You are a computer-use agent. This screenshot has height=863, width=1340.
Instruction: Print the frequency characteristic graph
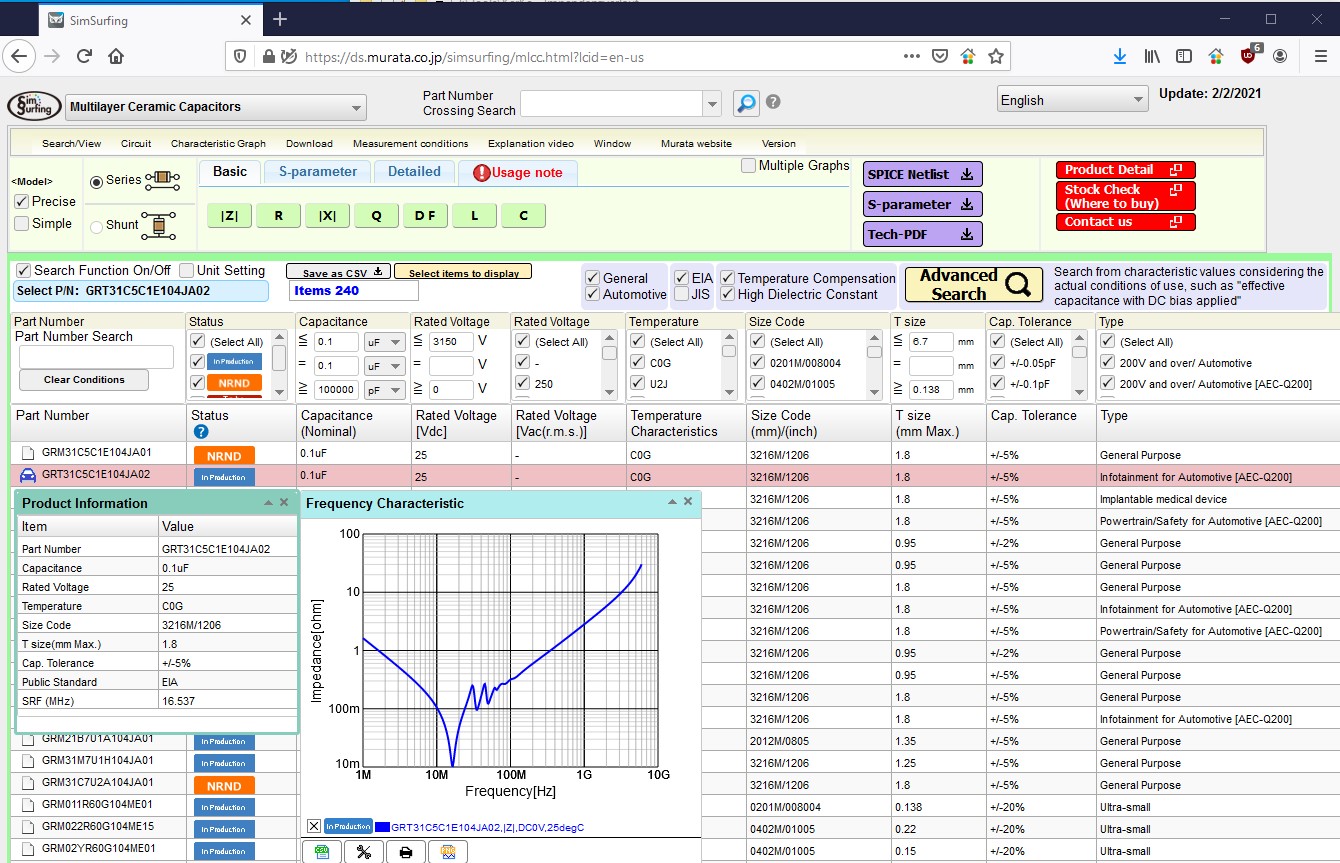406,852
